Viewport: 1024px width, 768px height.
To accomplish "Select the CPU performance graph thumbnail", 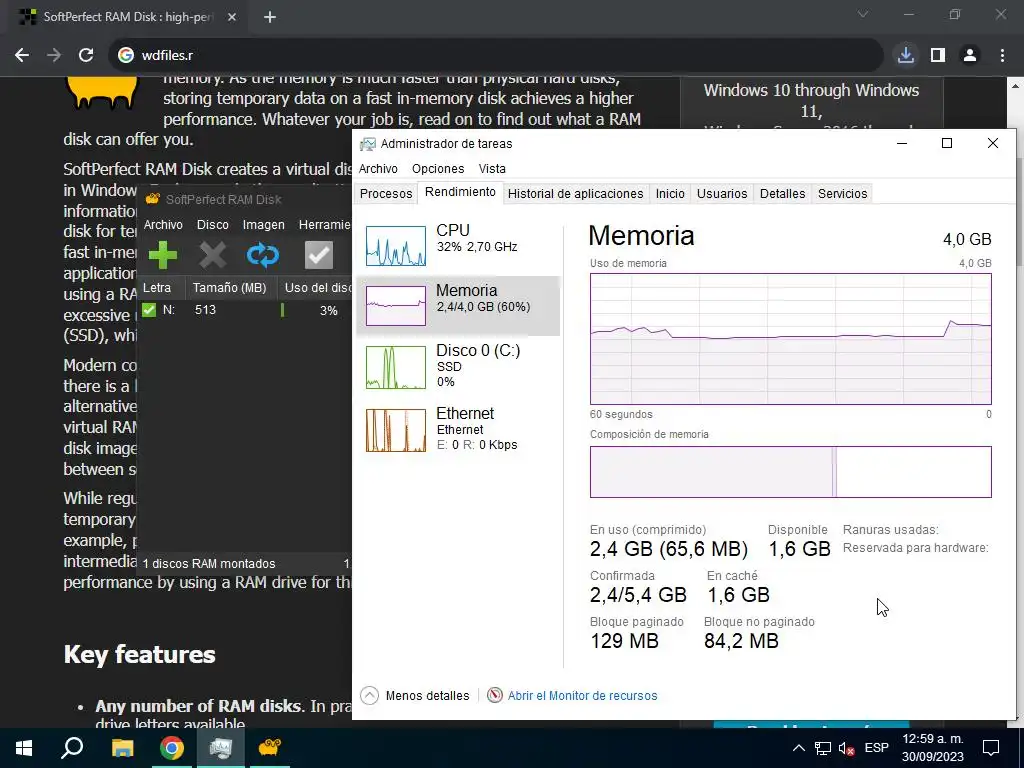I will (x=396, y=246).
